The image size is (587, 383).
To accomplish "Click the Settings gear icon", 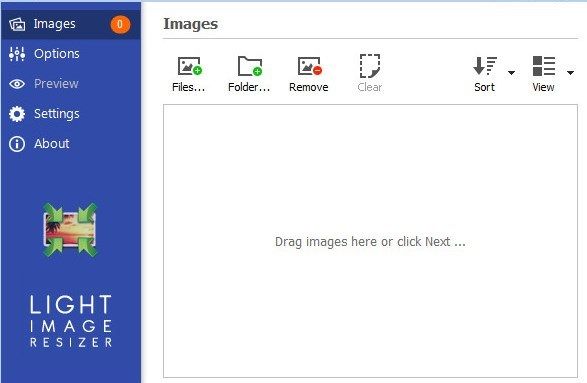I will tap(17, 114).
